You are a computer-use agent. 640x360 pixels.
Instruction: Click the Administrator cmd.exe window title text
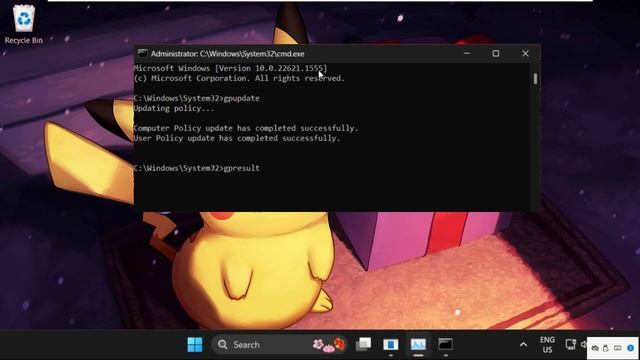tap(227, 53)
